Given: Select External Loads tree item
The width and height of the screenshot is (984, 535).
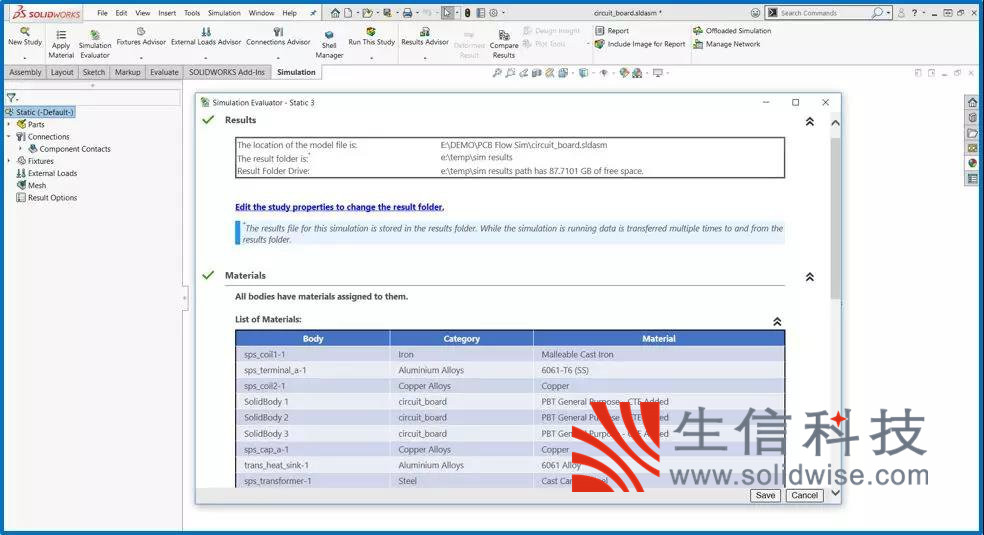Looking at the screenshot, I should tap(46, 173).
